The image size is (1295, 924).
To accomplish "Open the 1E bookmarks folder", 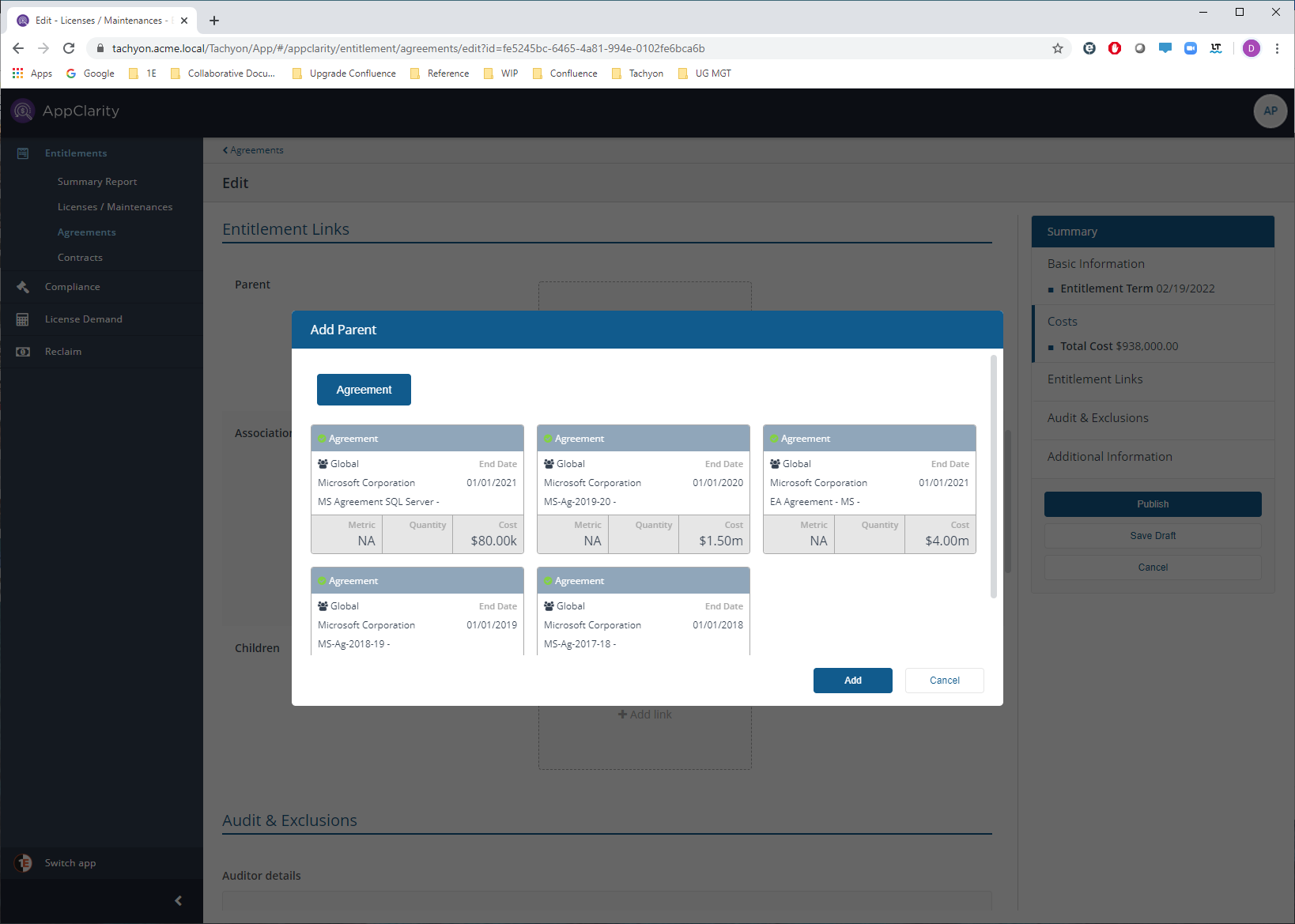I will click(143, 74).
